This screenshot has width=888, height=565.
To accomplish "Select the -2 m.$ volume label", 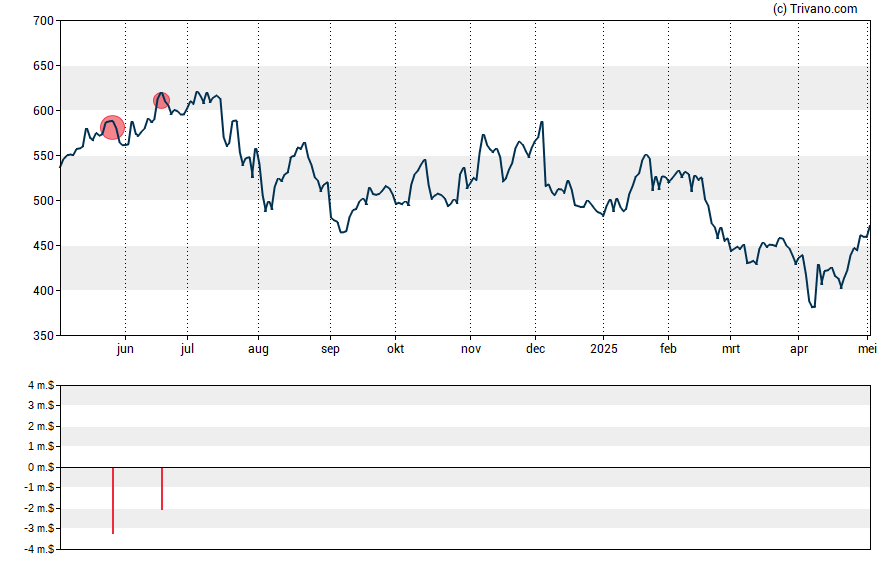I will pyautogui.click(x=40, y=508).
